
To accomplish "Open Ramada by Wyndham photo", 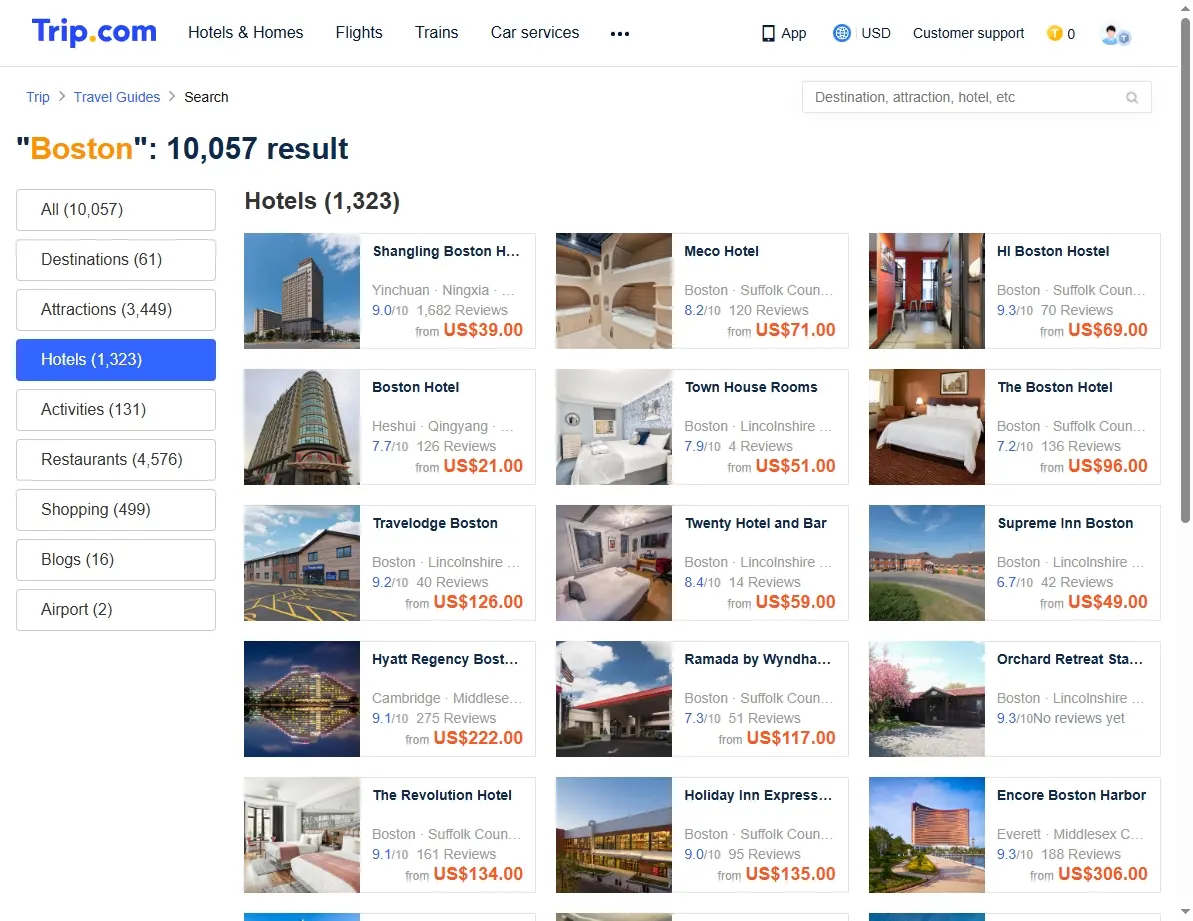I will click(x=614, y=699).
